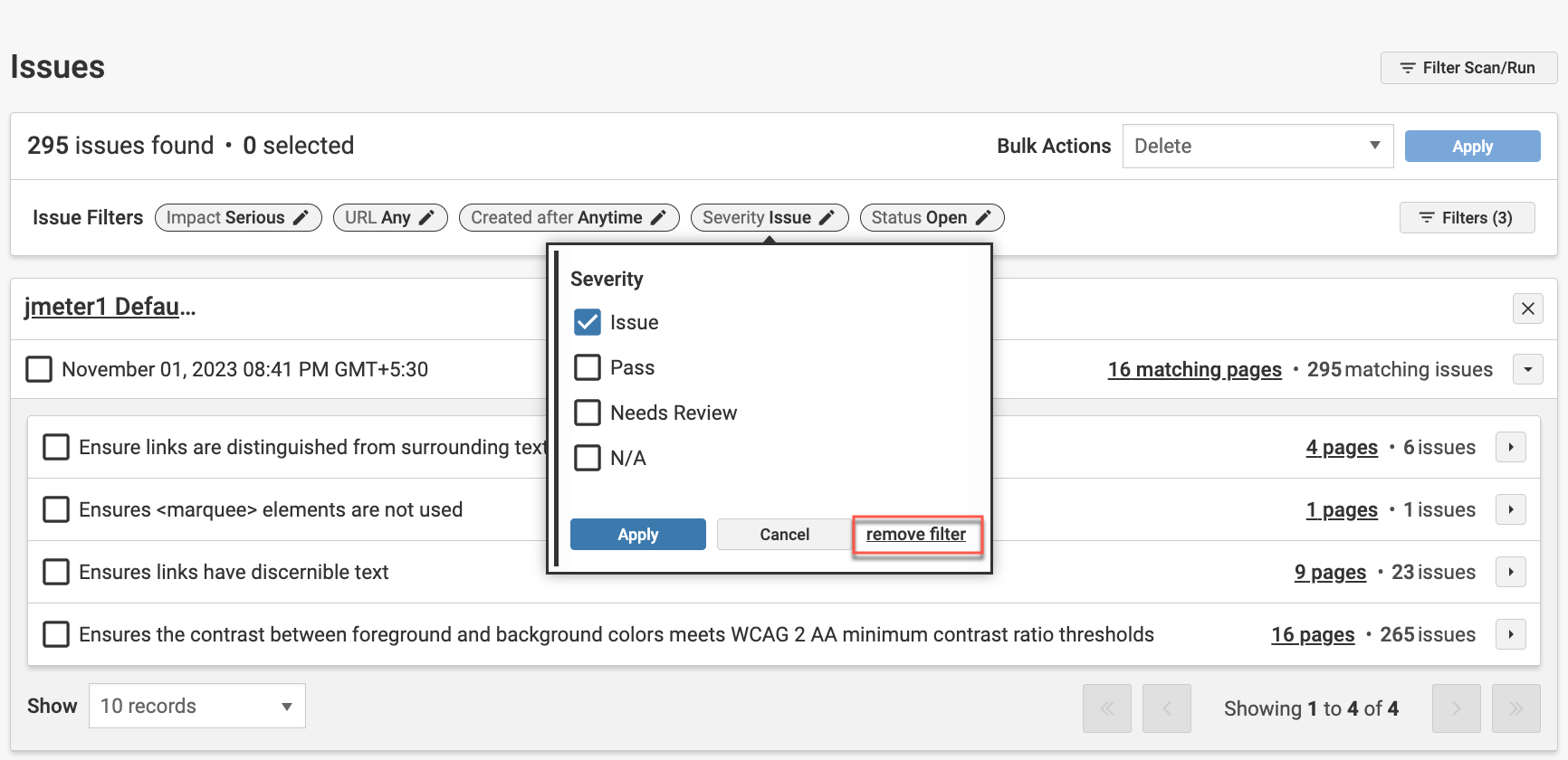Expand the 295 matching issues scan dropdown
Viewport: 1568px width, 760px height.
pos(1527,369)
